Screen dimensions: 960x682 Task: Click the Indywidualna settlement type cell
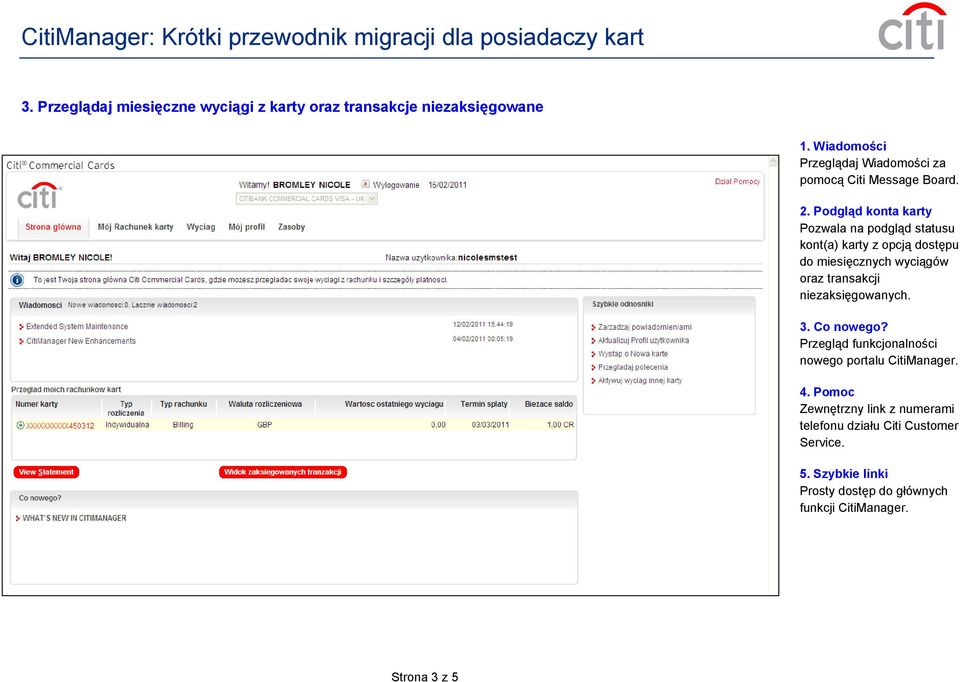pyautogui.click(x=127, y=425)
